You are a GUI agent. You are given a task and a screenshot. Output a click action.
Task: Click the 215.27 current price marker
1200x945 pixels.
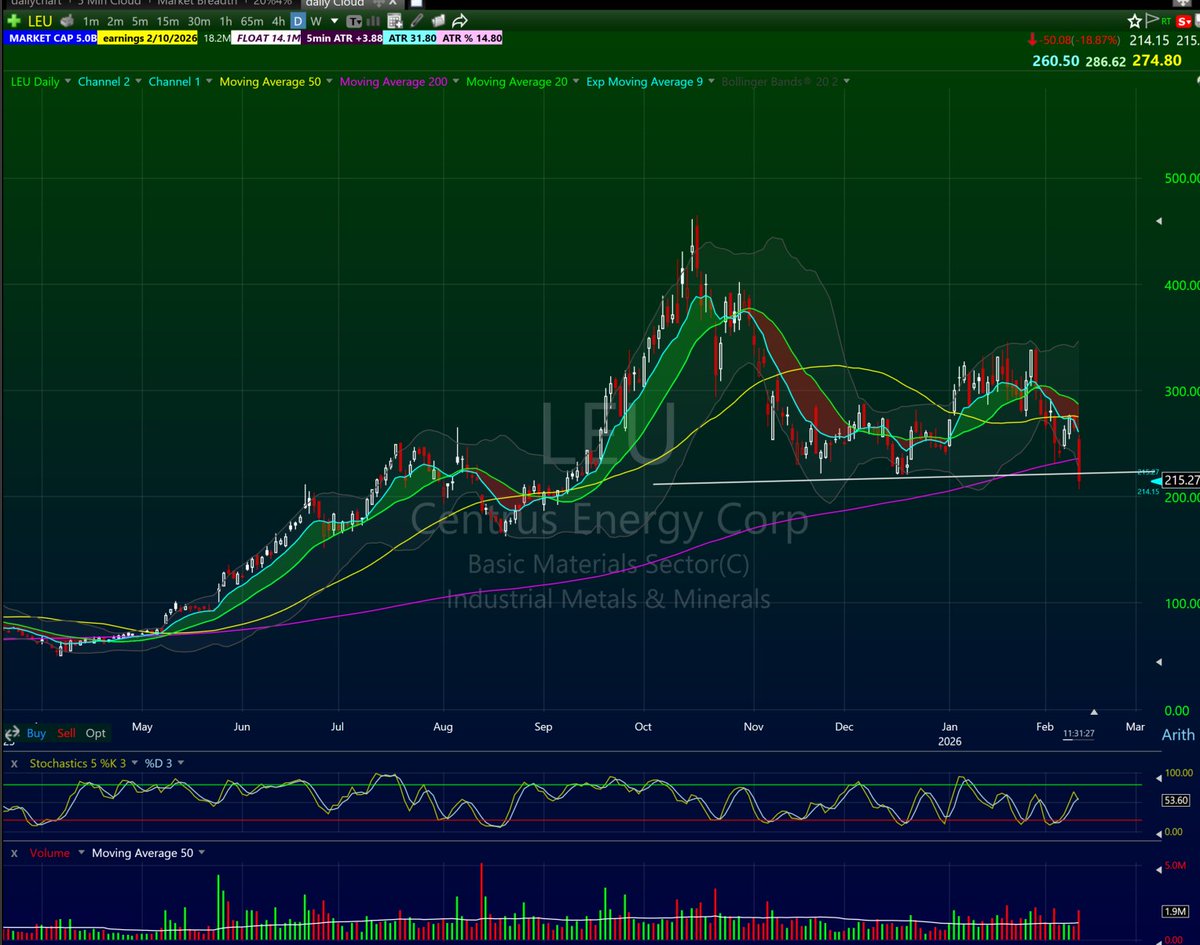(1180, 481)
